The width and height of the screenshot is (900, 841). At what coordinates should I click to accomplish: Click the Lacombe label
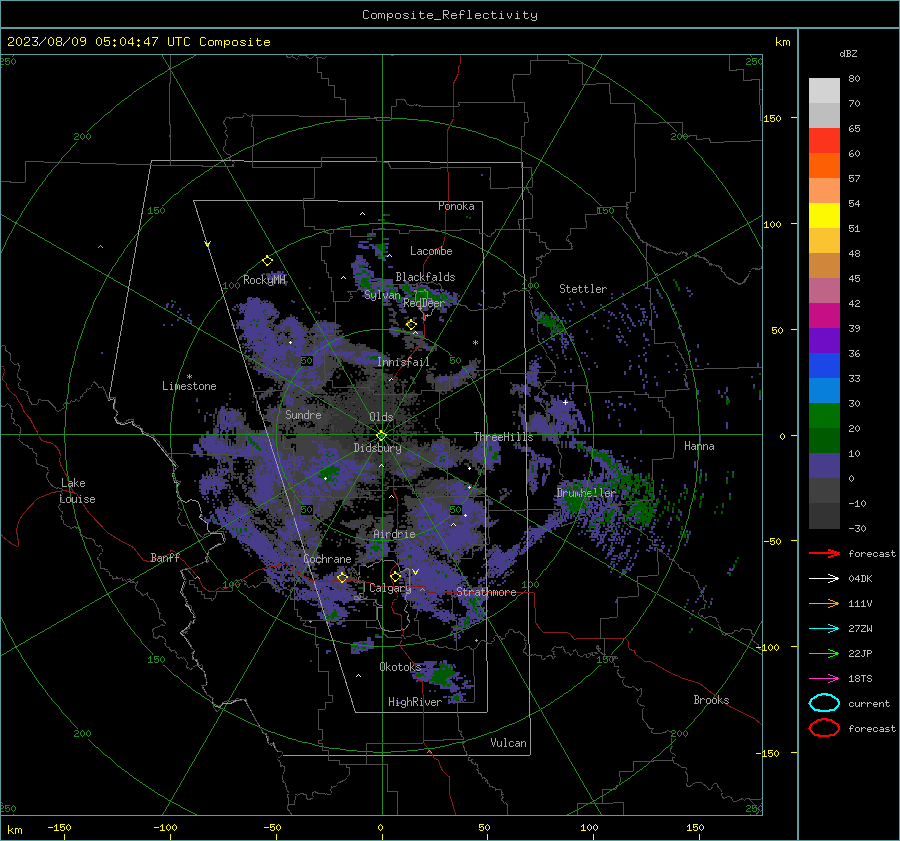pyautogui.click(x=431, y=251)
